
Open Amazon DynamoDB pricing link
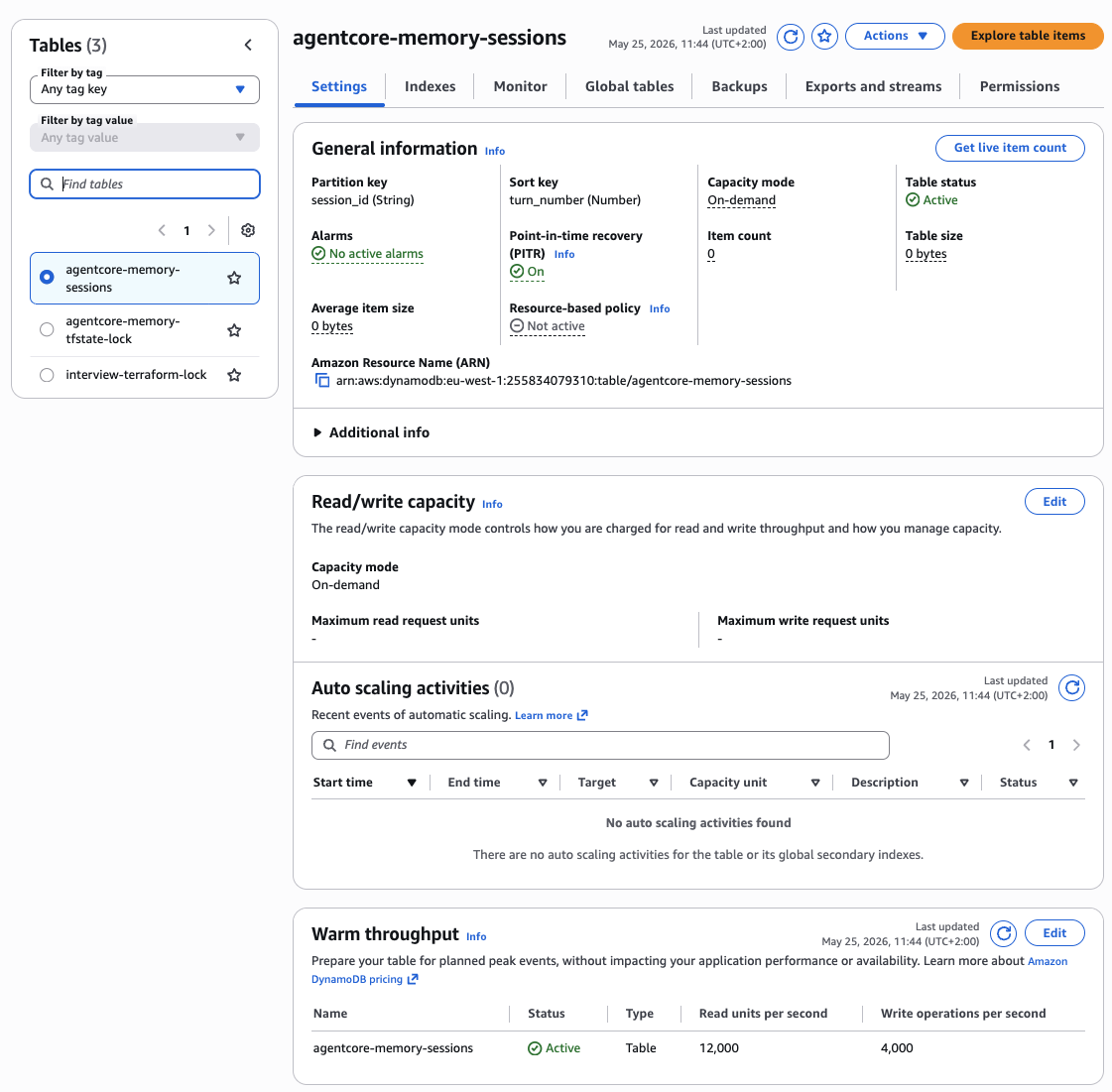[364, 979]
